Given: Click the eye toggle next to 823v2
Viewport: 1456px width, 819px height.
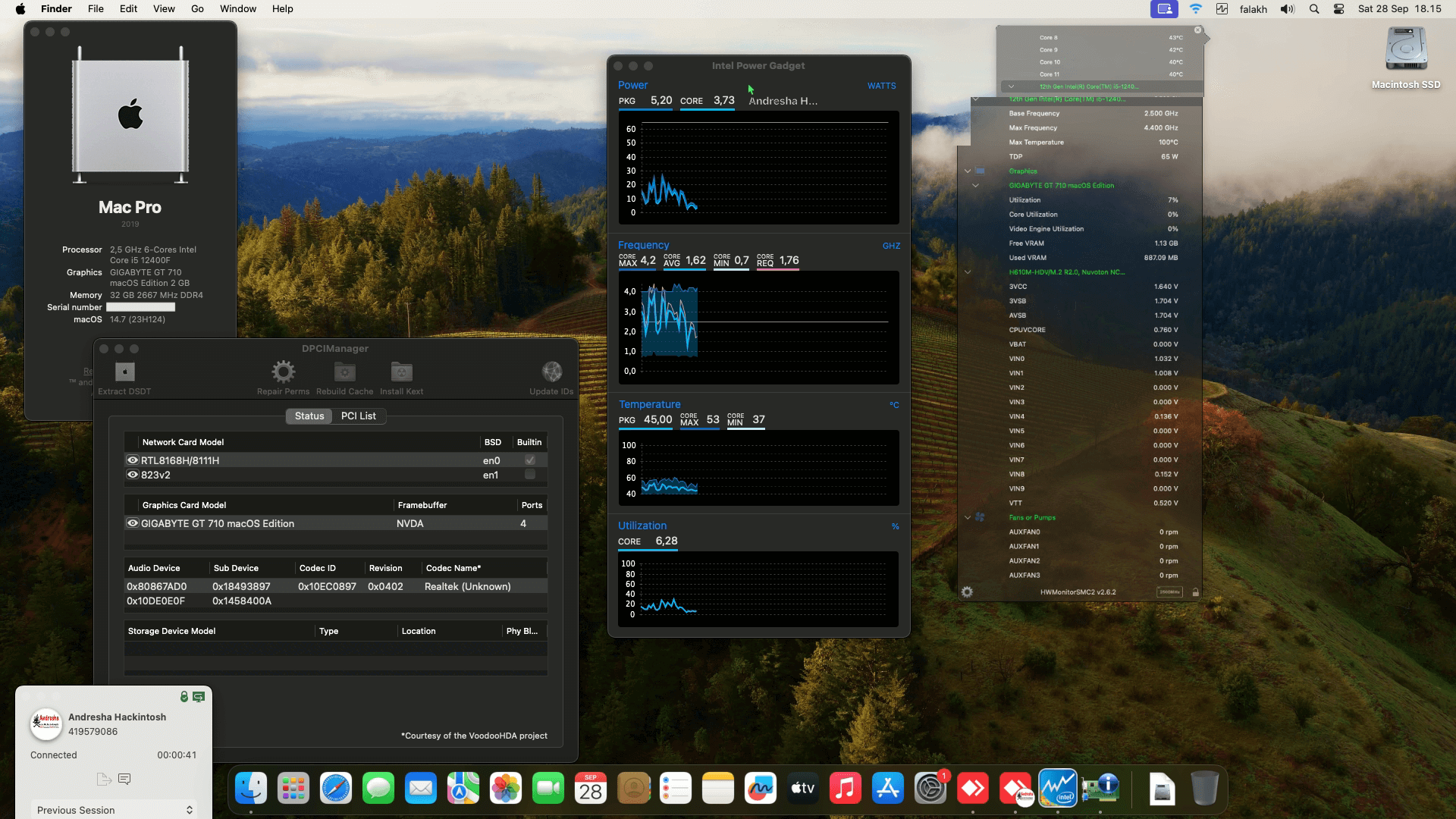Looking at the screenshot, I should pyautogui.click(x=132, y=475).
